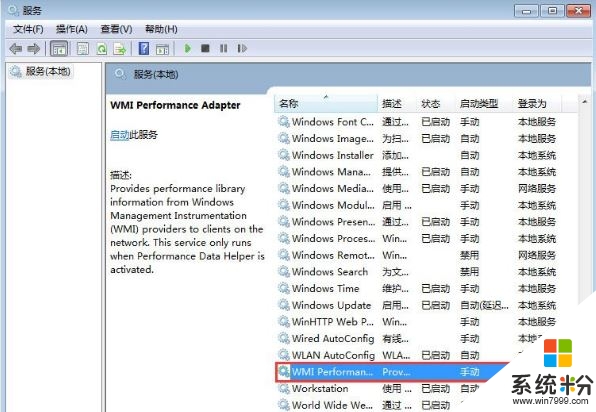
Task: Click the gear icon beside Windows Time
Action: point(284,288)
